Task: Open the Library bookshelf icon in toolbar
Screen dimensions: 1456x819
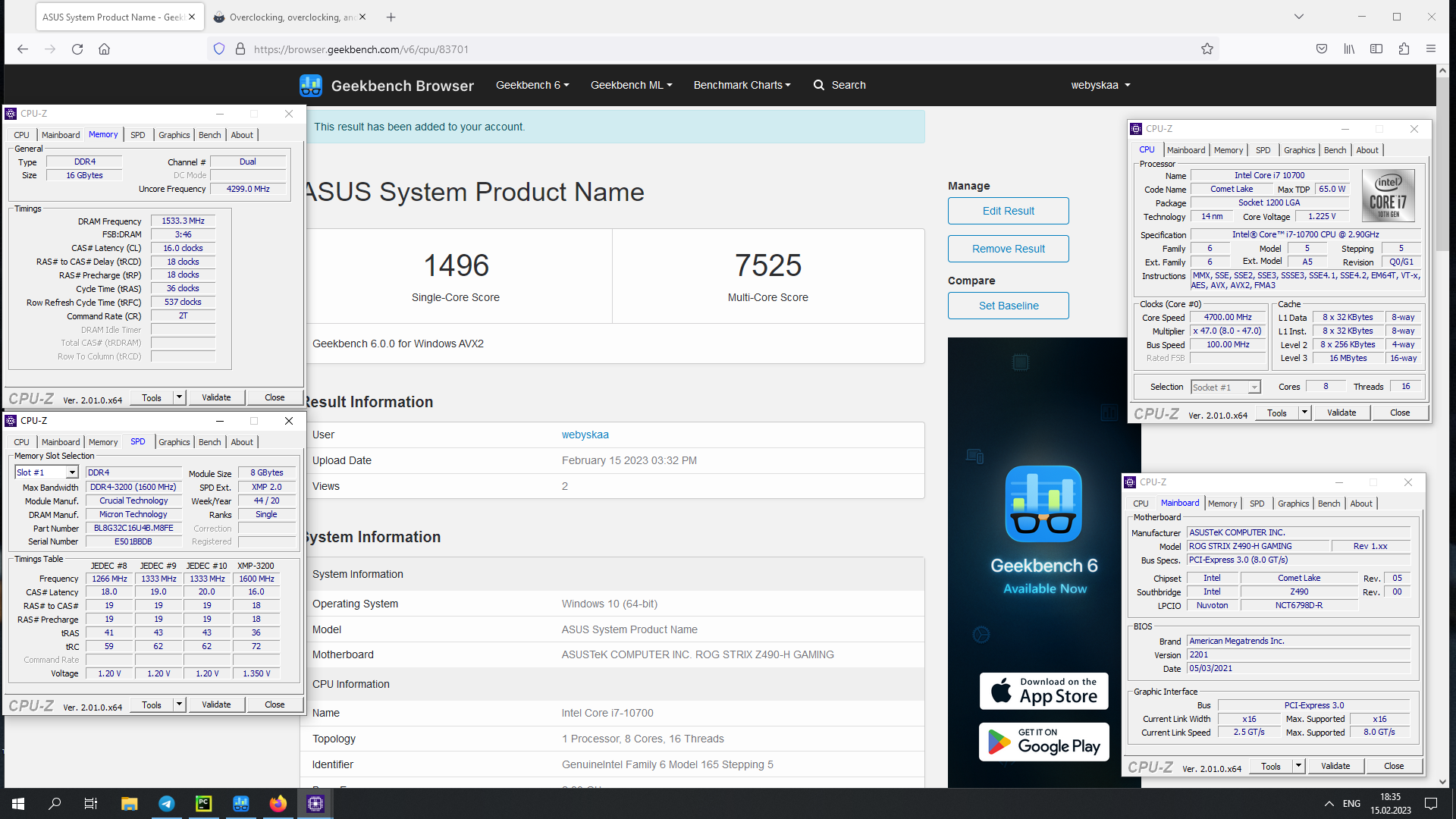Action: coord(1349,49)
